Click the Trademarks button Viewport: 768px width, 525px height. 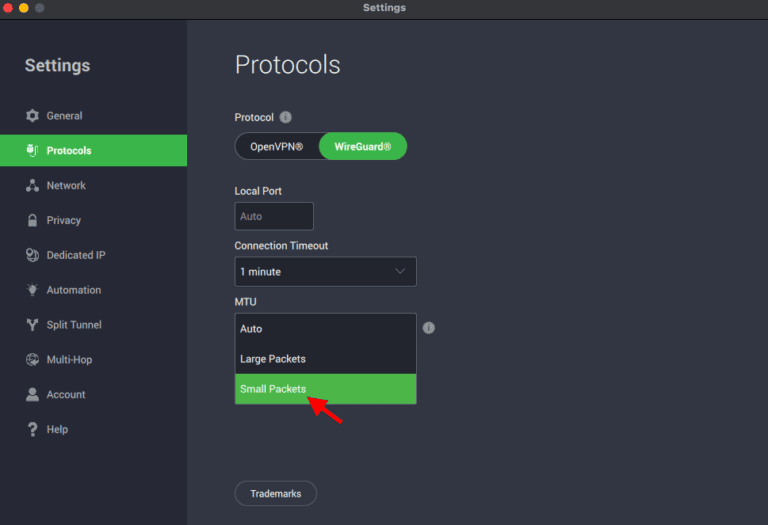pos(275,493)
